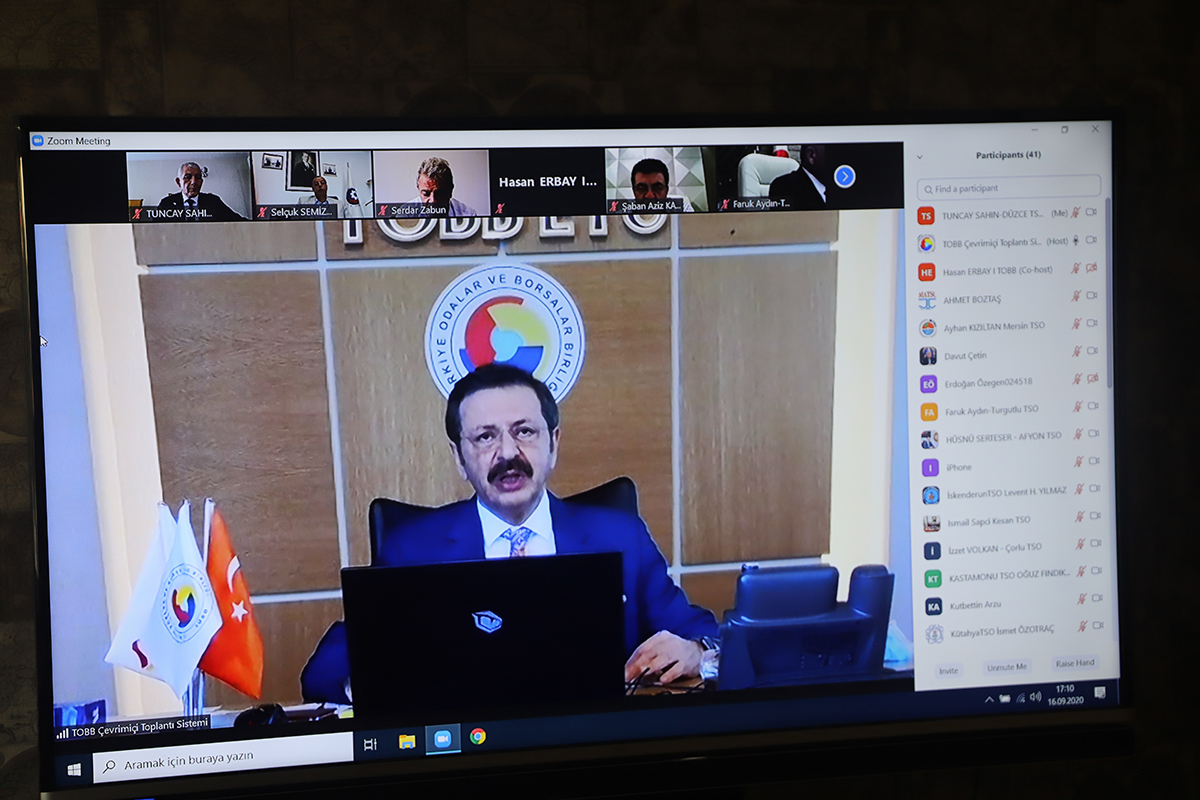This screenshot has width=1200, height=800.
Task: Click the Invite button
Action: 948,670
